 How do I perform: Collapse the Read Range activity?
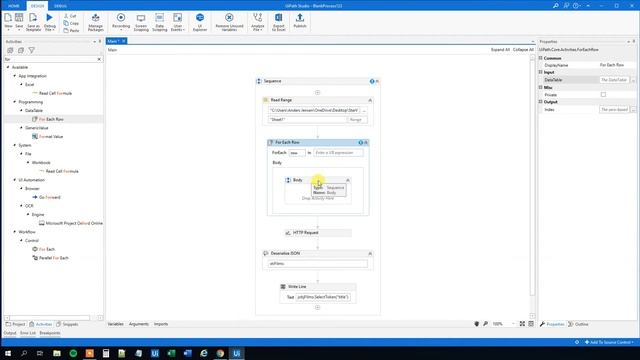coord(370,100)
